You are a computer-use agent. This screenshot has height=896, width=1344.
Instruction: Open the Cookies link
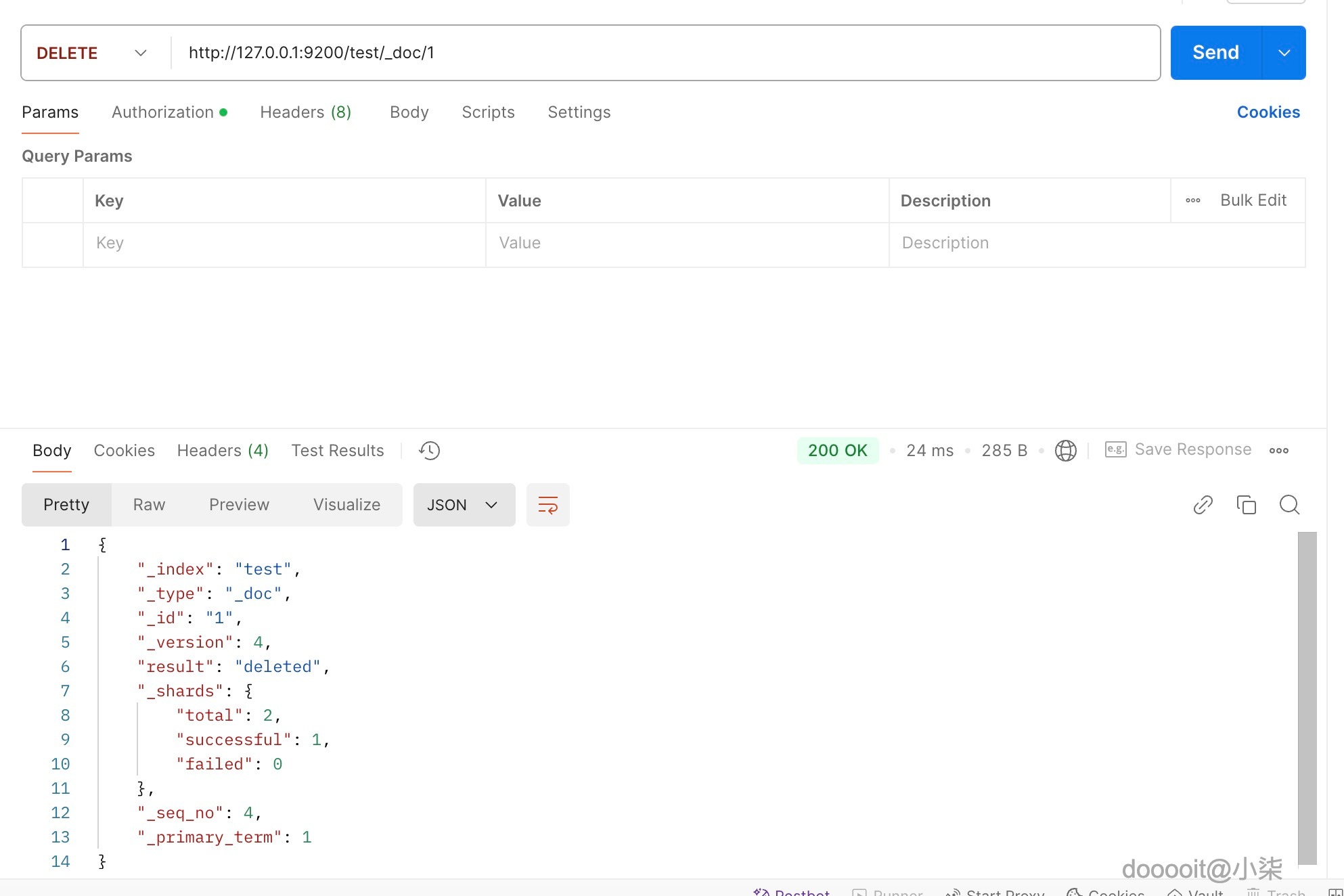1268,112
